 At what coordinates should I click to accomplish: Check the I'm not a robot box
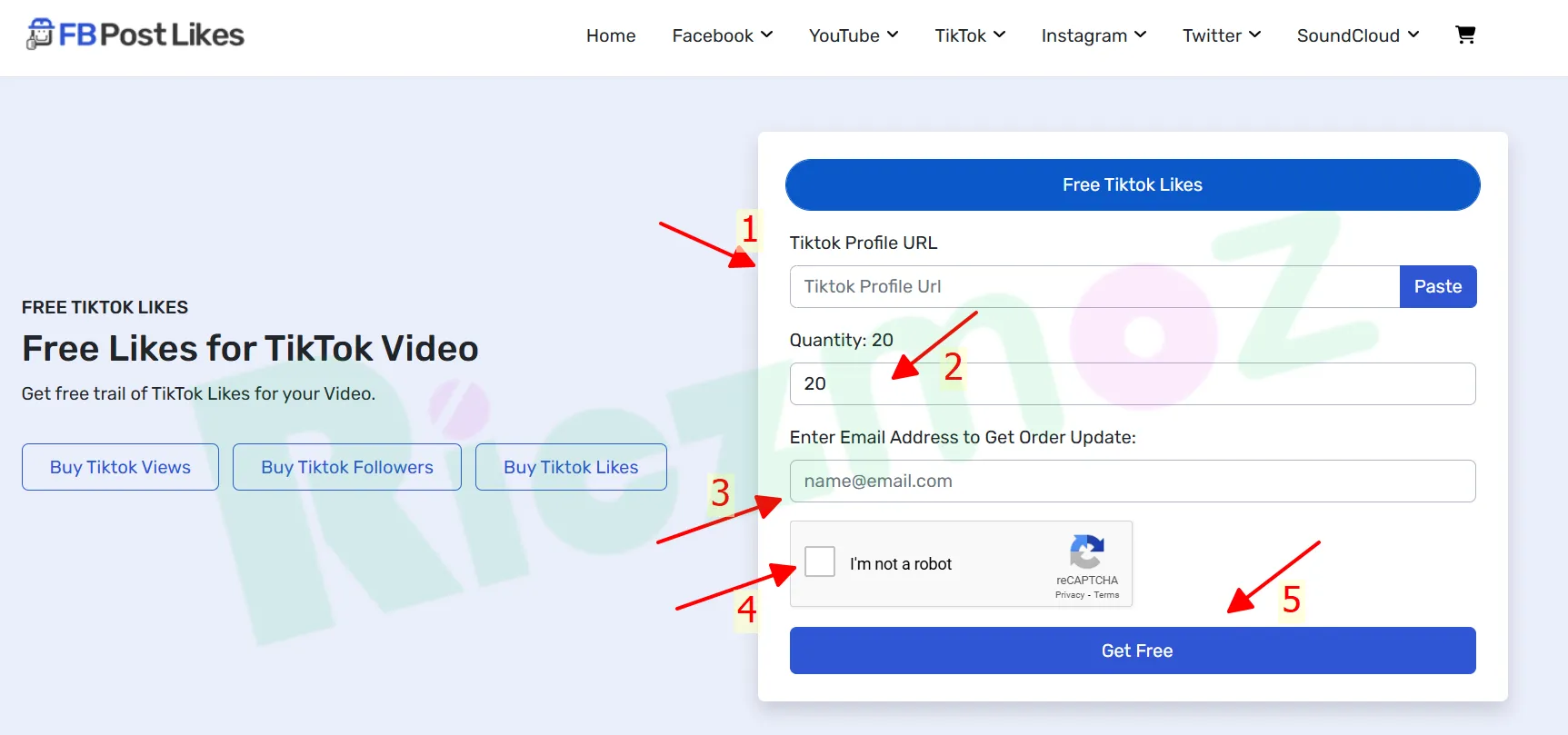[x=820, y=561]
